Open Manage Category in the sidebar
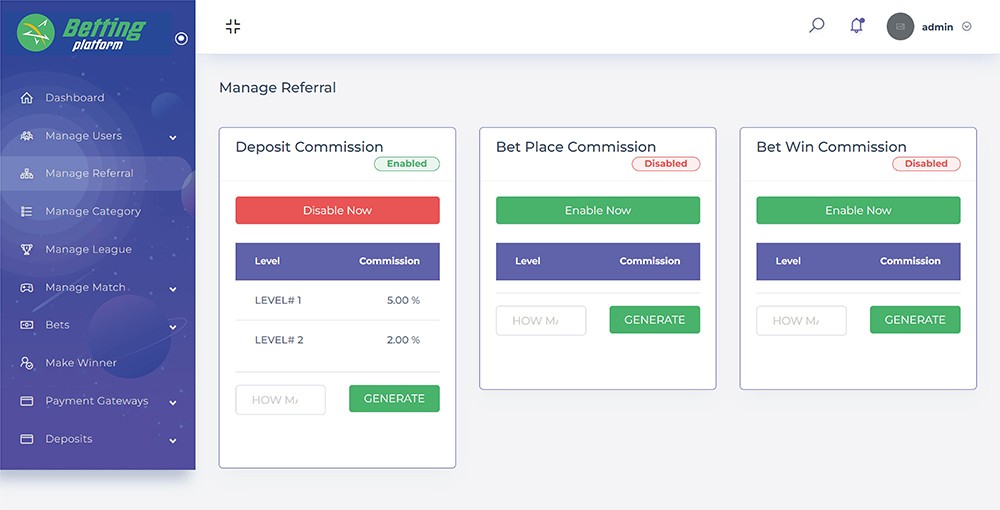This screenshot has height=510, width=1000. pyautogui.click(x=93, y=212)
